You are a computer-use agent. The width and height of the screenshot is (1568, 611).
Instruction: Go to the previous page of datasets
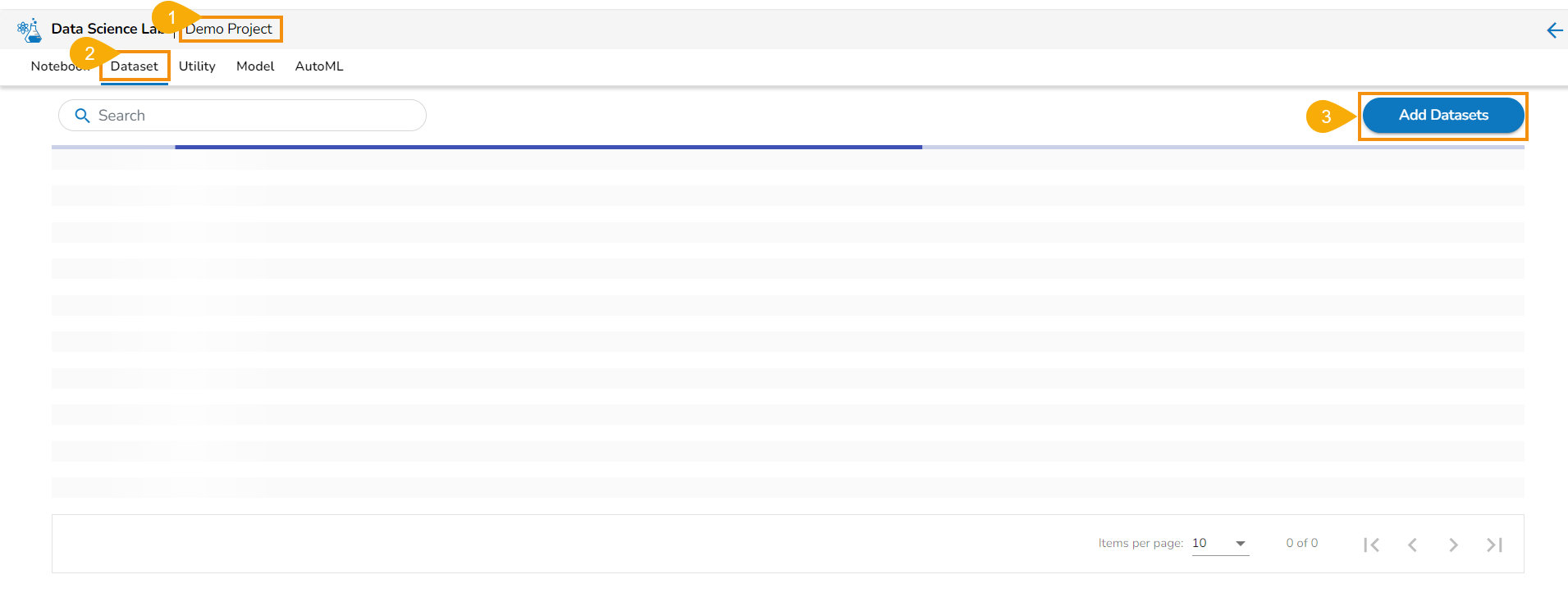click(1412, 545)
